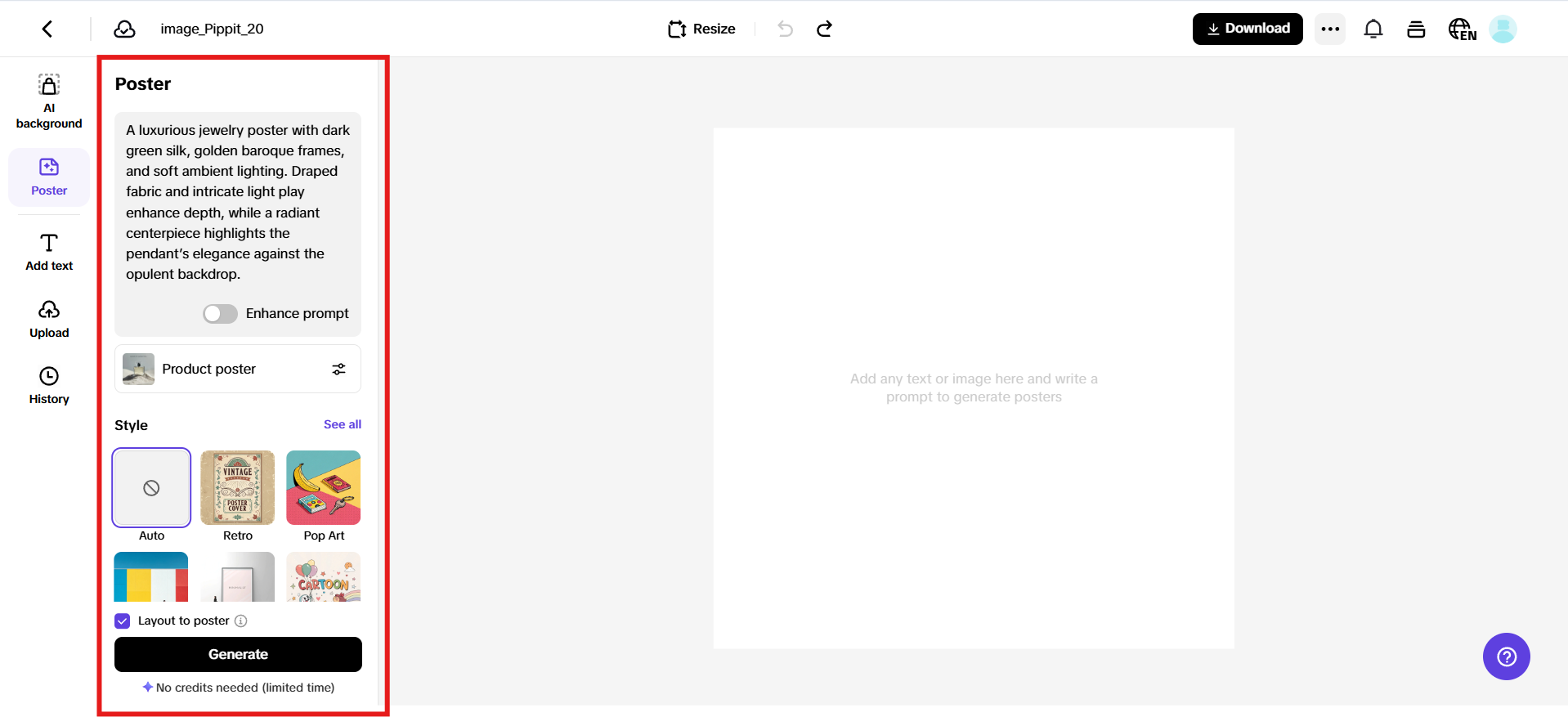1568x717 pixels.
Task: Click the undo arrow icon
Action: click(785, 29)
